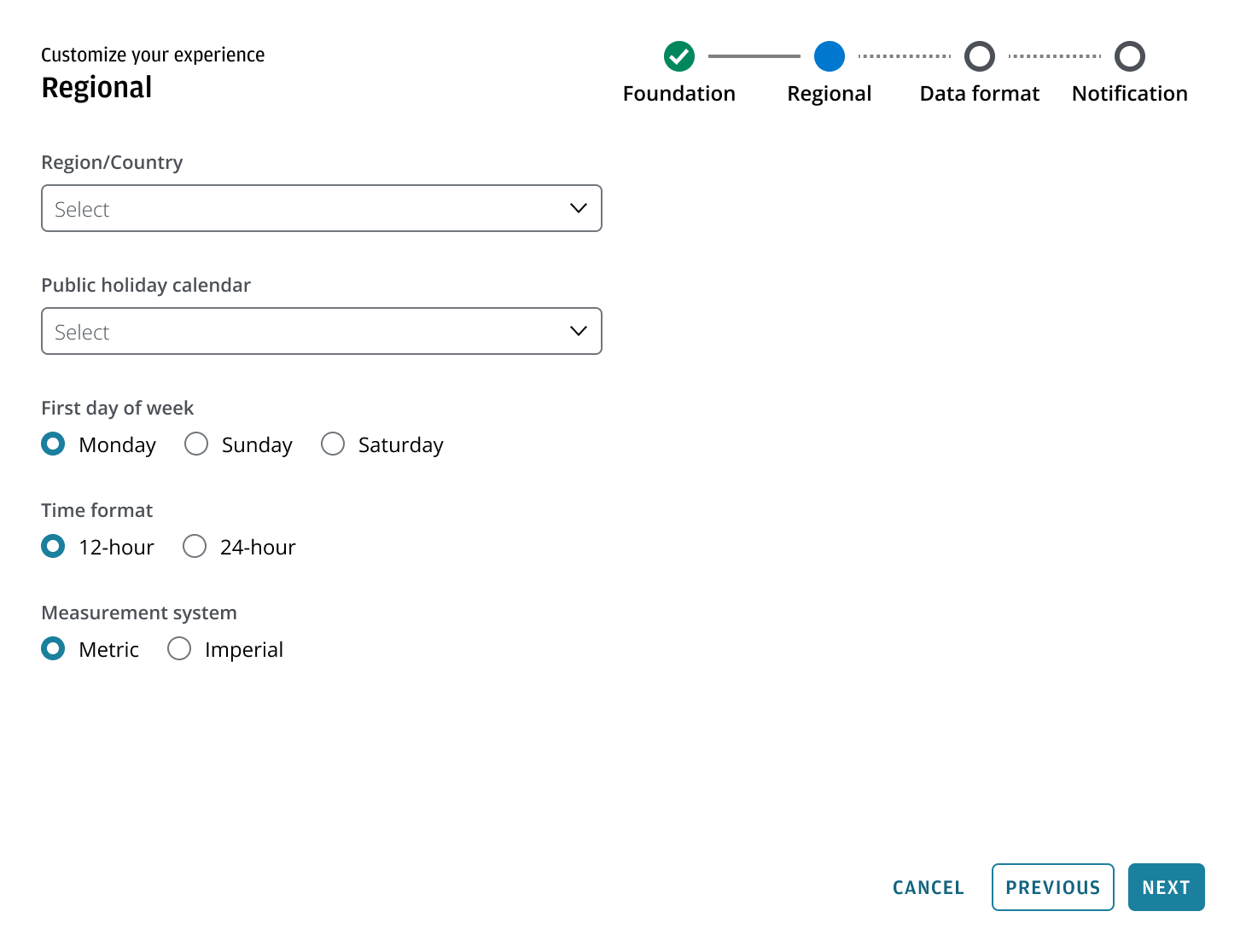Select Sunday as first day of week
1246x952 pixels.
point(196,444)
